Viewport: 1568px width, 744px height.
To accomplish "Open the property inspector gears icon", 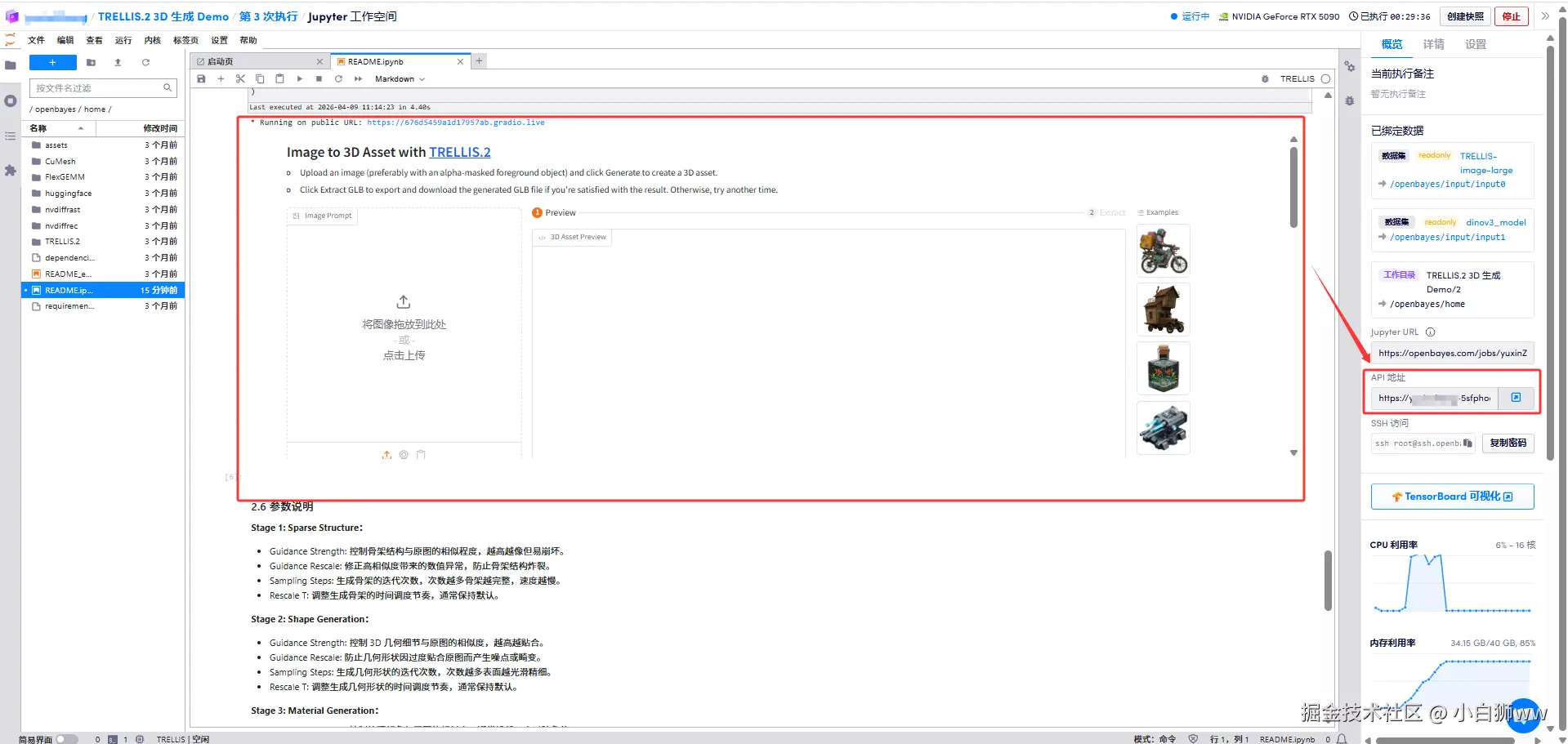I will coord(1350,66).
